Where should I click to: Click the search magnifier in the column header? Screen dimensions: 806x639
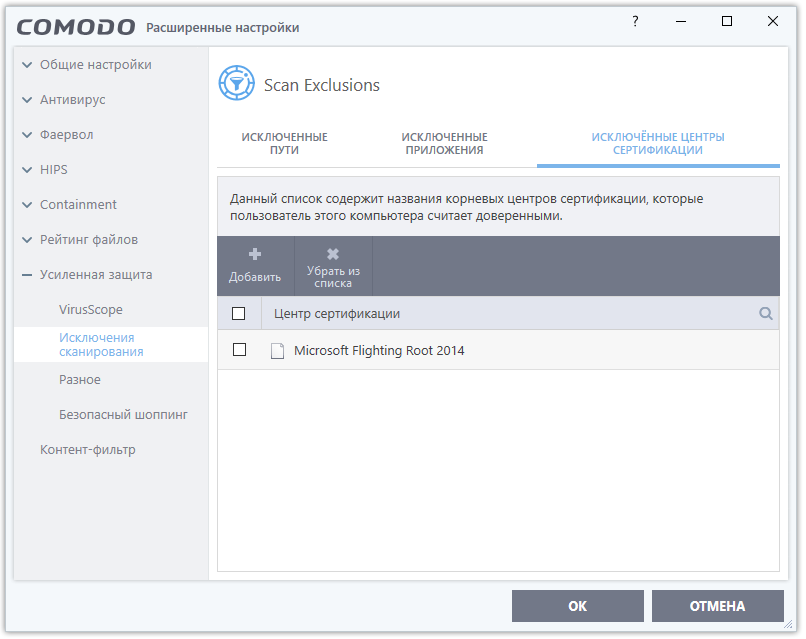766,314
